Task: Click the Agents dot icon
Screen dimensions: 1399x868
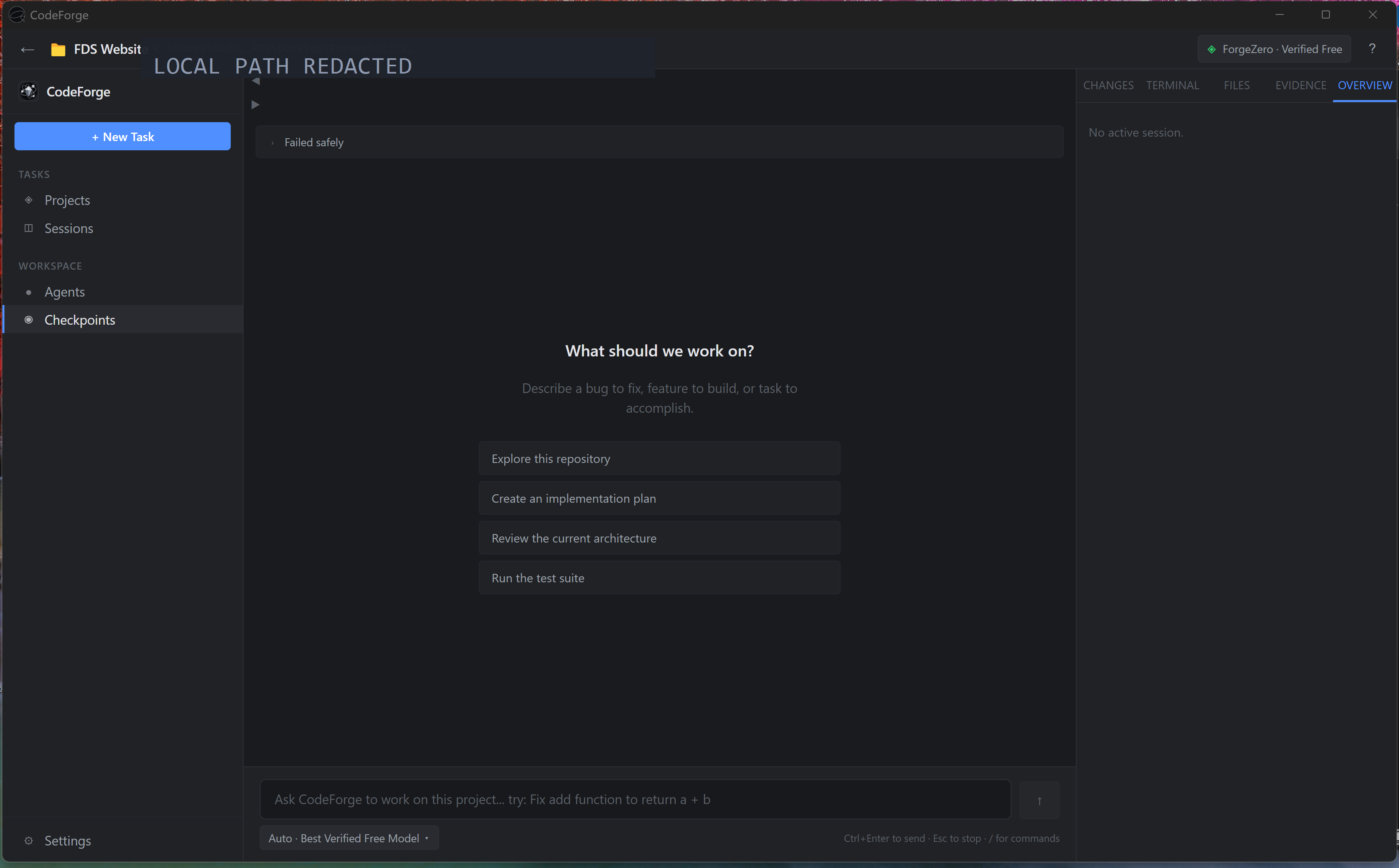Action: (29, 292)
